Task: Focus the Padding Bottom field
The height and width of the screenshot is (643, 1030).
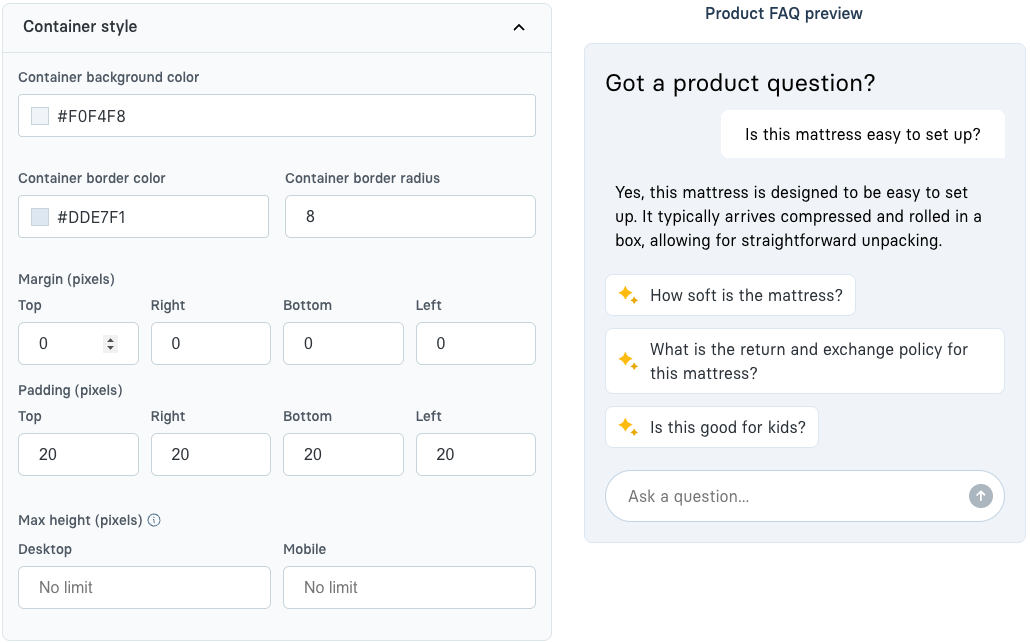Action: coord(343,455)
